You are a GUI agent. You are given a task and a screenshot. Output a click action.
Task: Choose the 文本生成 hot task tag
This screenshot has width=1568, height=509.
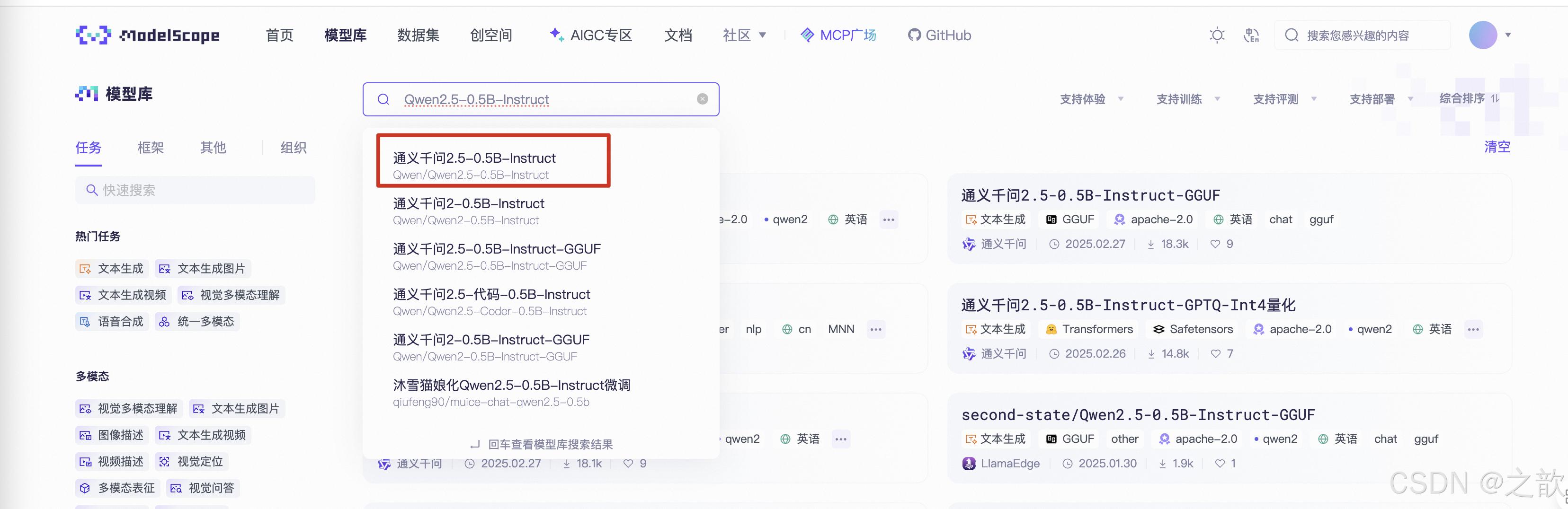click(x=112, y=269)
